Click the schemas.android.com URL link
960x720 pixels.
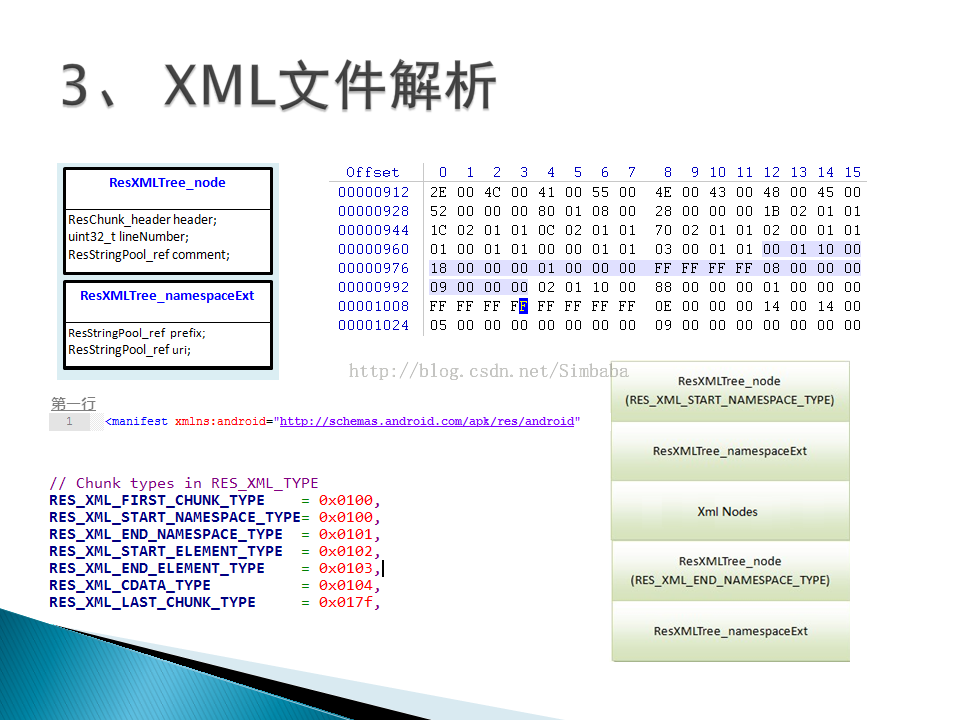[427, 421]
